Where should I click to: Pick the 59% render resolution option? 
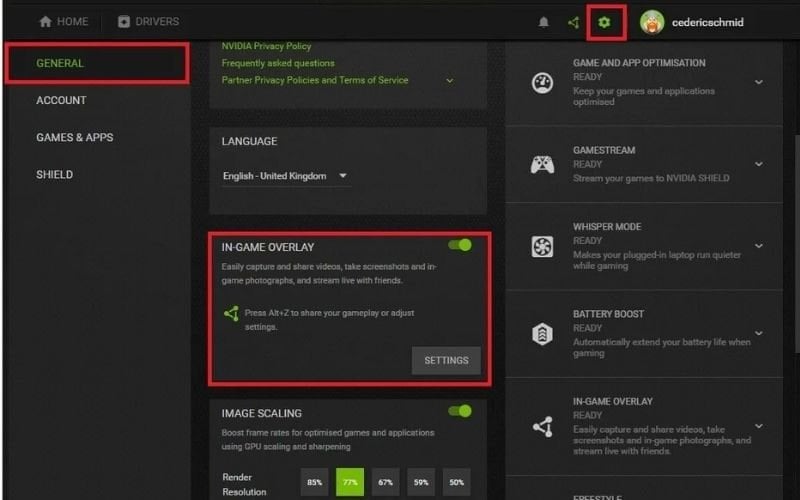click(x=421, y=482)
